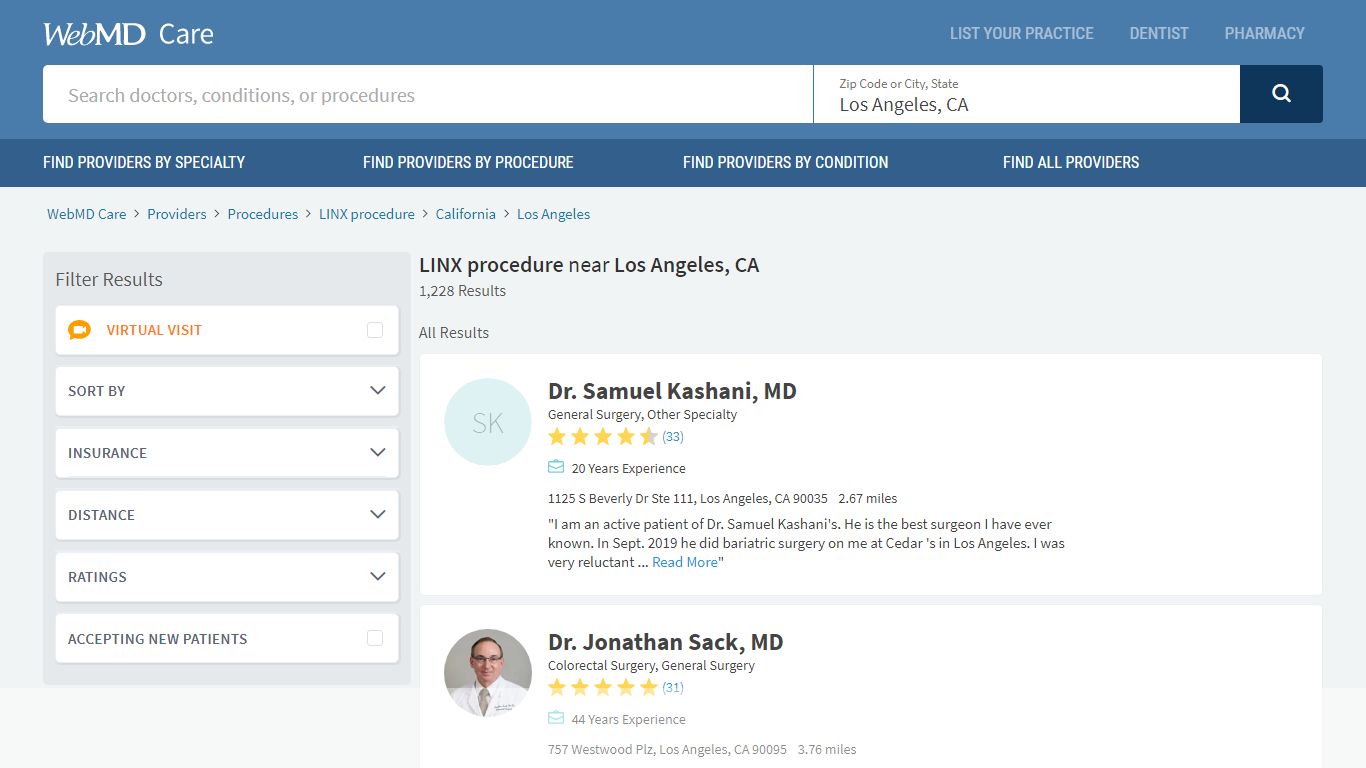The height and width of the screenshot is (768, 1366).
Task: Click the magnifying glass search icon
Action: [1281, 94]
